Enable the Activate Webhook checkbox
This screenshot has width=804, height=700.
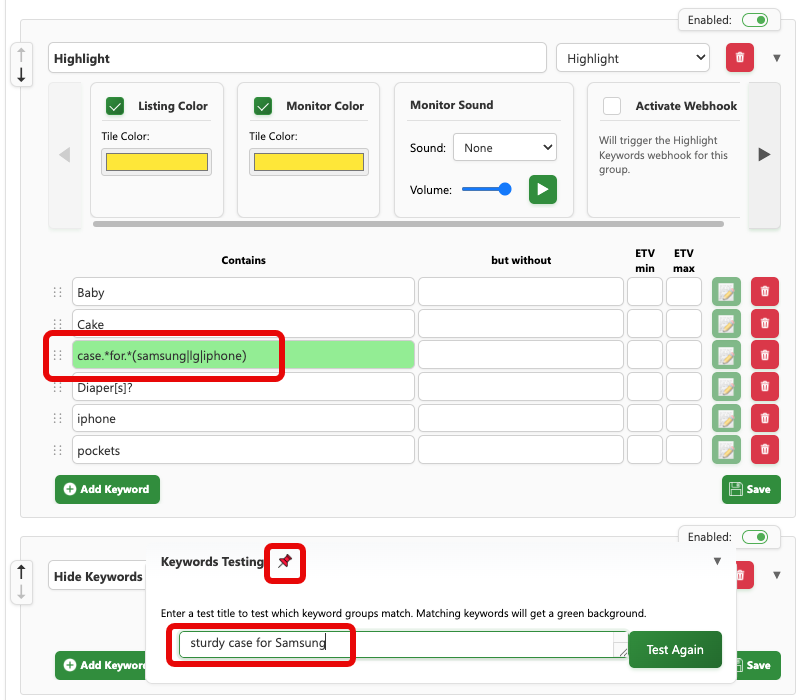click(x=612, y=106)
